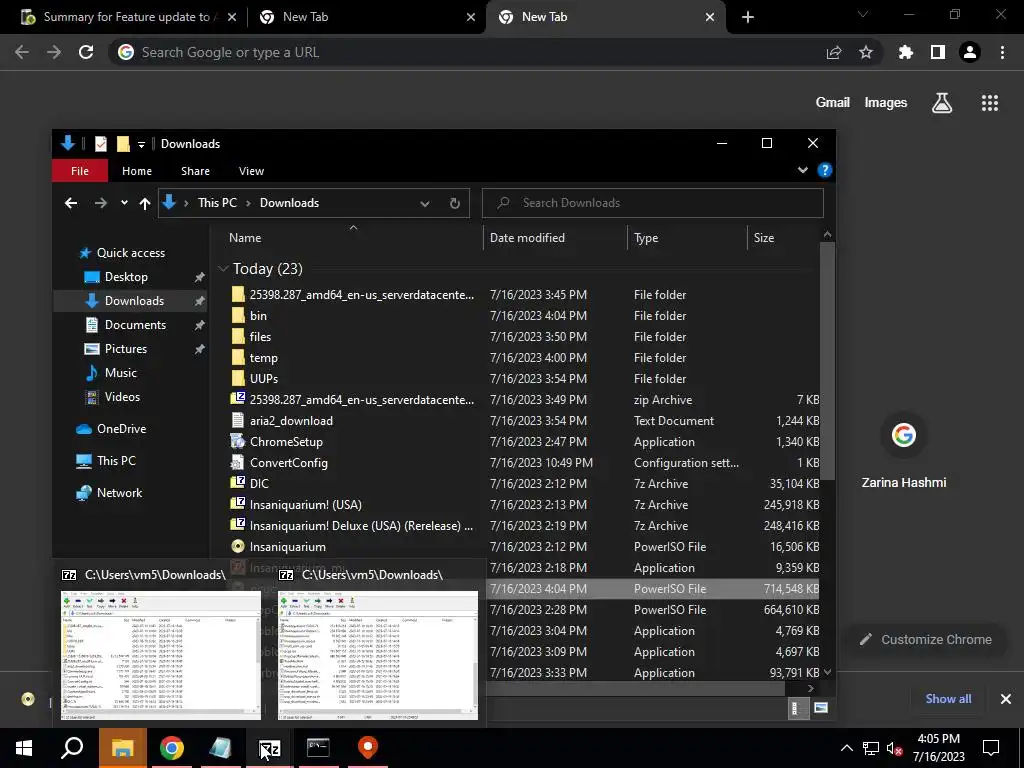
Task: Open the Search Labs flask icon
Action: (x=942, y=103)
